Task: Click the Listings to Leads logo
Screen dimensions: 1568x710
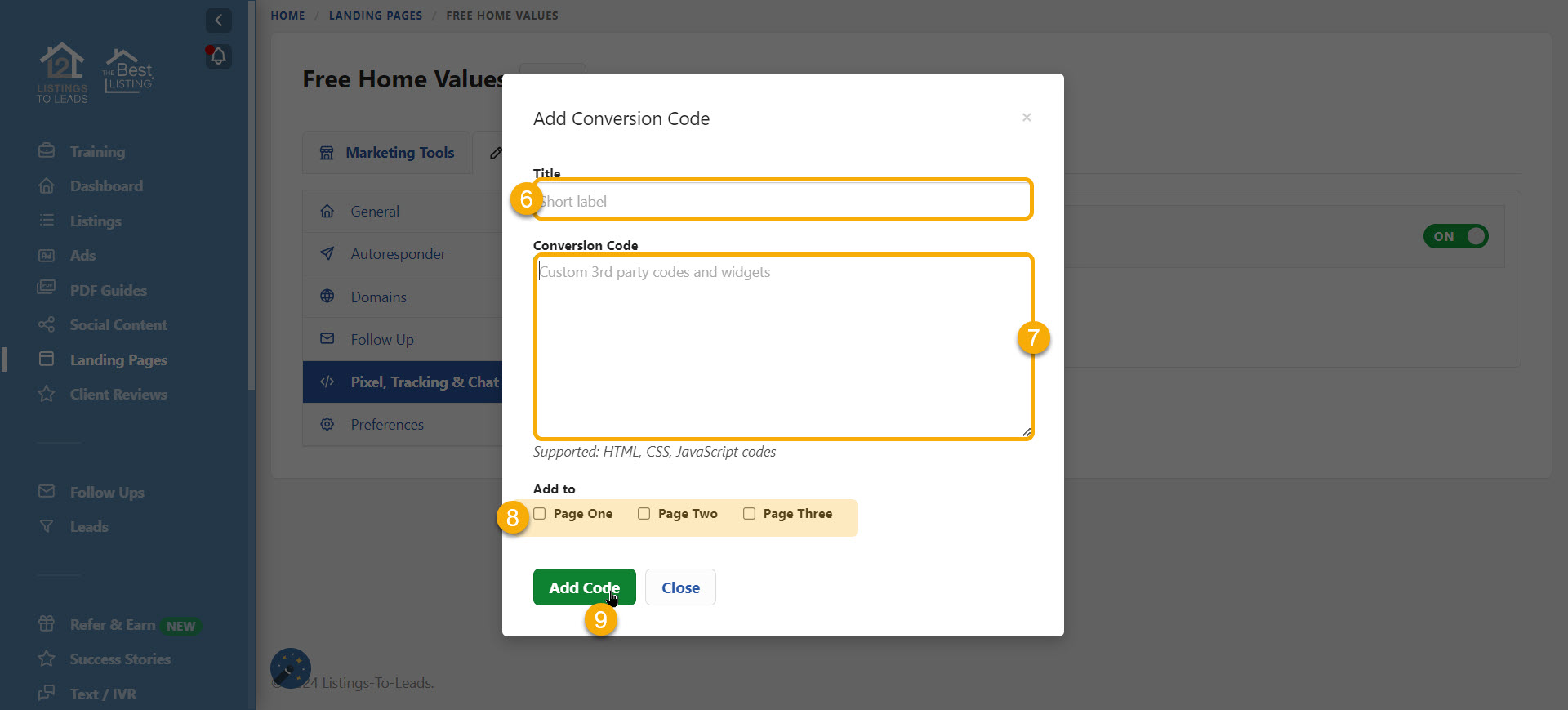Action: coord(62,73)
